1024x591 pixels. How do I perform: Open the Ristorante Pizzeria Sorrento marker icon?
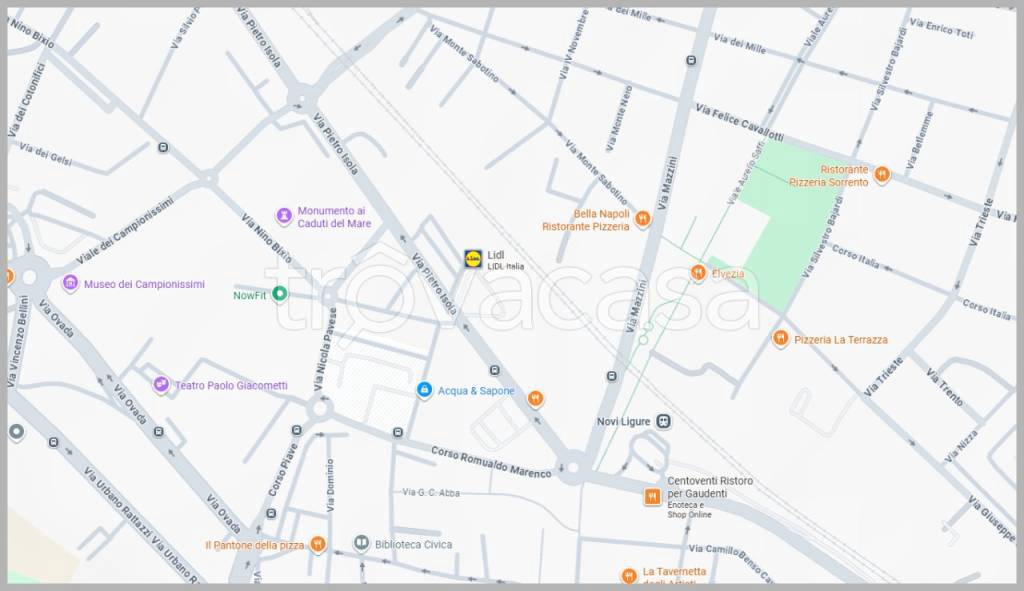(881, 175)
